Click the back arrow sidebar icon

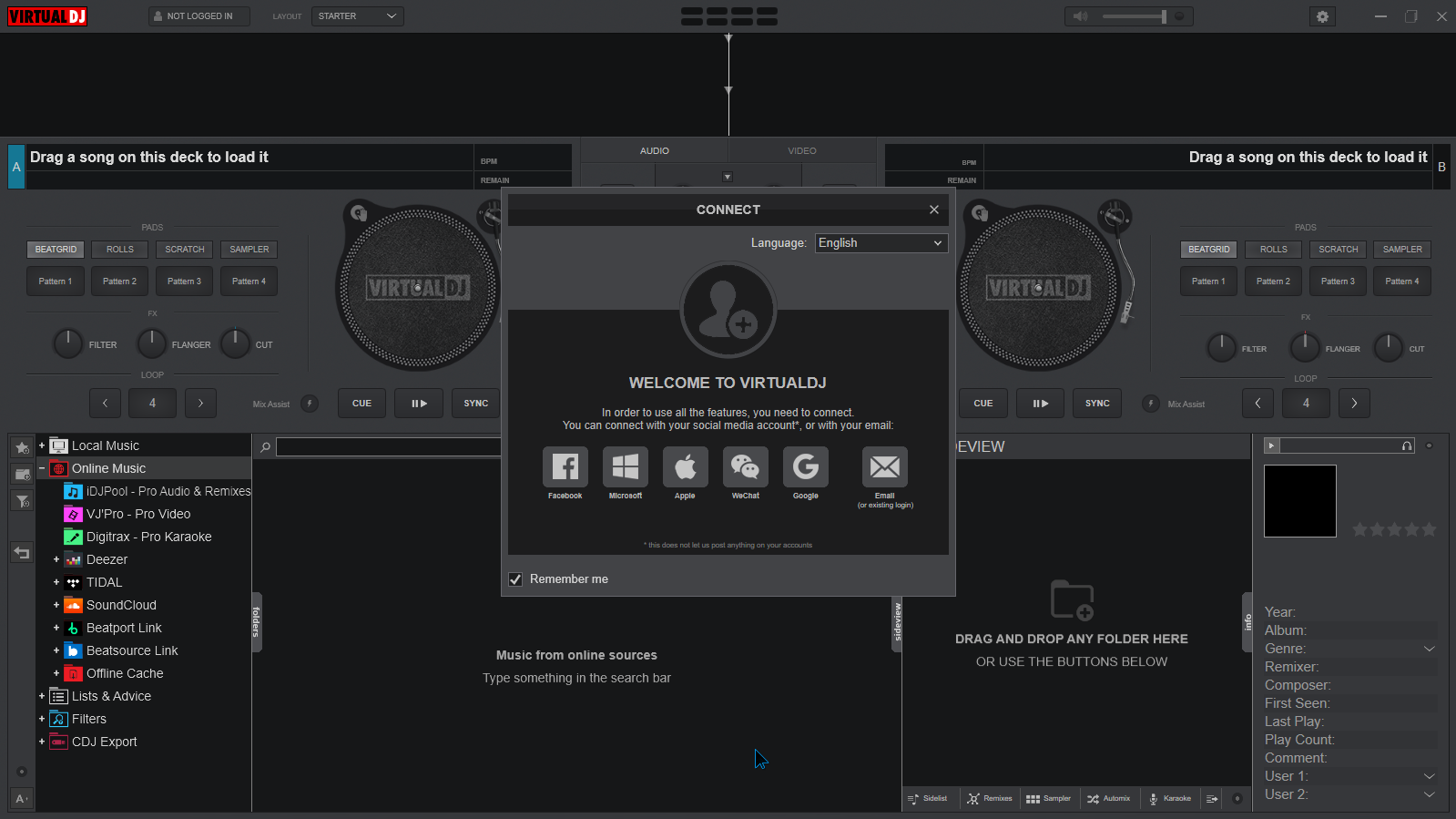click(x=23, y=553)
